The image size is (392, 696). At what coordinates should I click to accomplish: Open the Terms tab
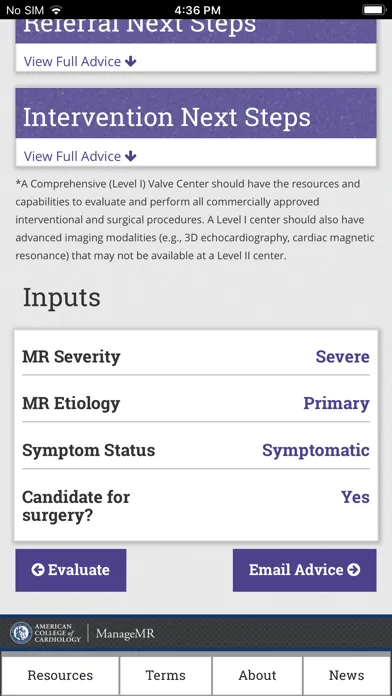pyautogui.click(x=166, y=675)
